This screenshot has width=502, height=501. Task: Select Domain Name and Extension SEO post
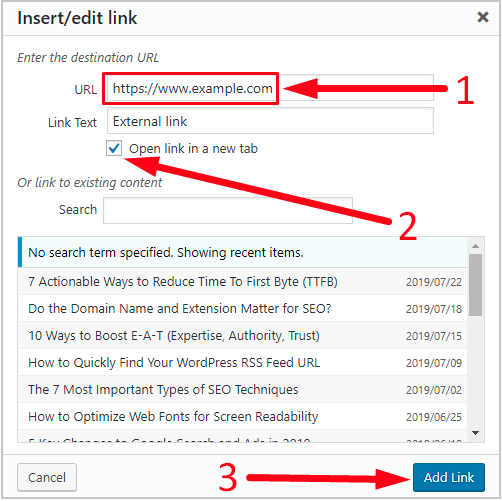pyautogui.click(x=242, y=309)
